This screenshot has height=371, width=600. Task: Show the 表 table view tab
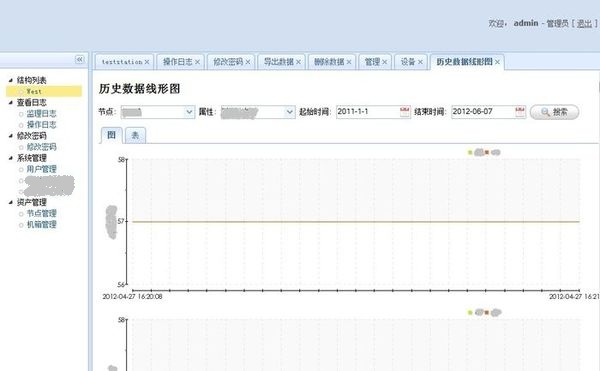click(x=135, y=135)
